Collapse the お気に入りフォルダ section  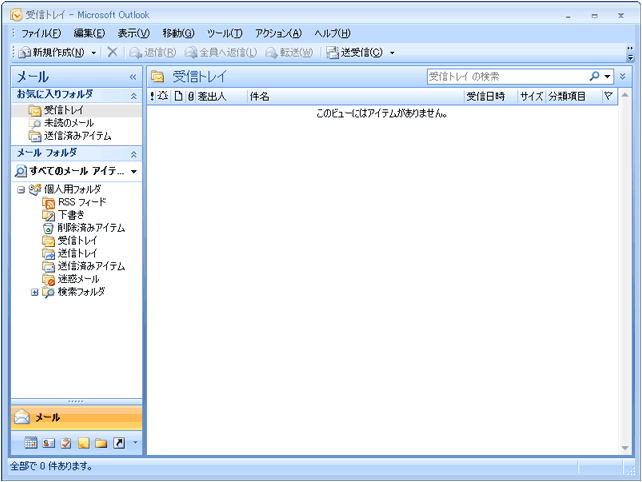click(133, 96)
